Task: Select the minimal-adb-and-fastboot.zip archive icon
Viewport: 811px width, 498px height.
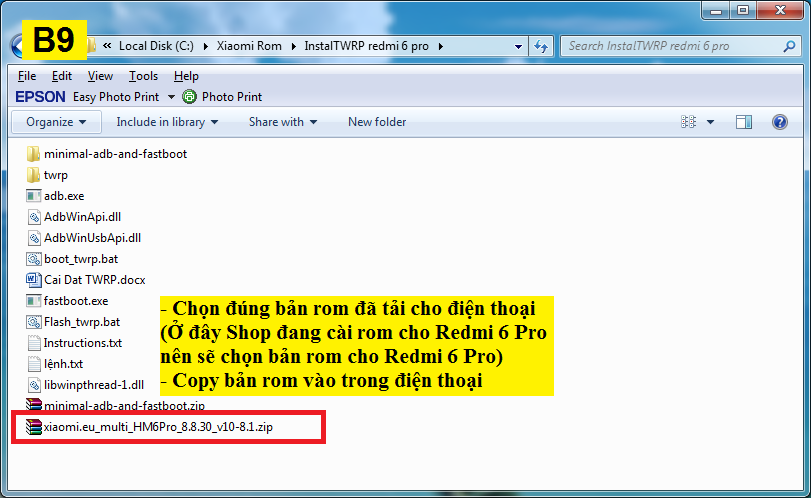Action: coord(34,404)
